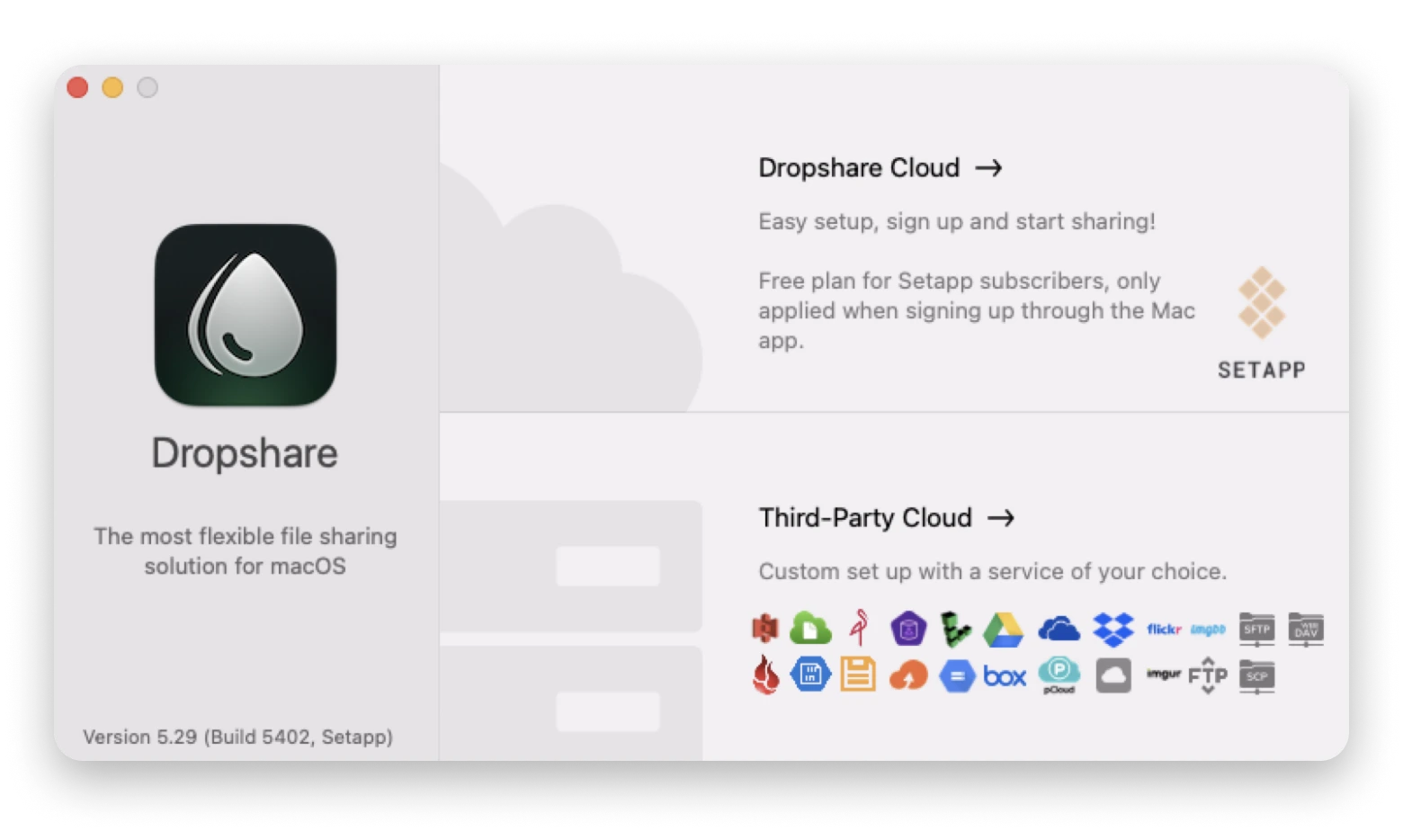
Task: Click the FTP arrows icon
Action: point(1208,675)
